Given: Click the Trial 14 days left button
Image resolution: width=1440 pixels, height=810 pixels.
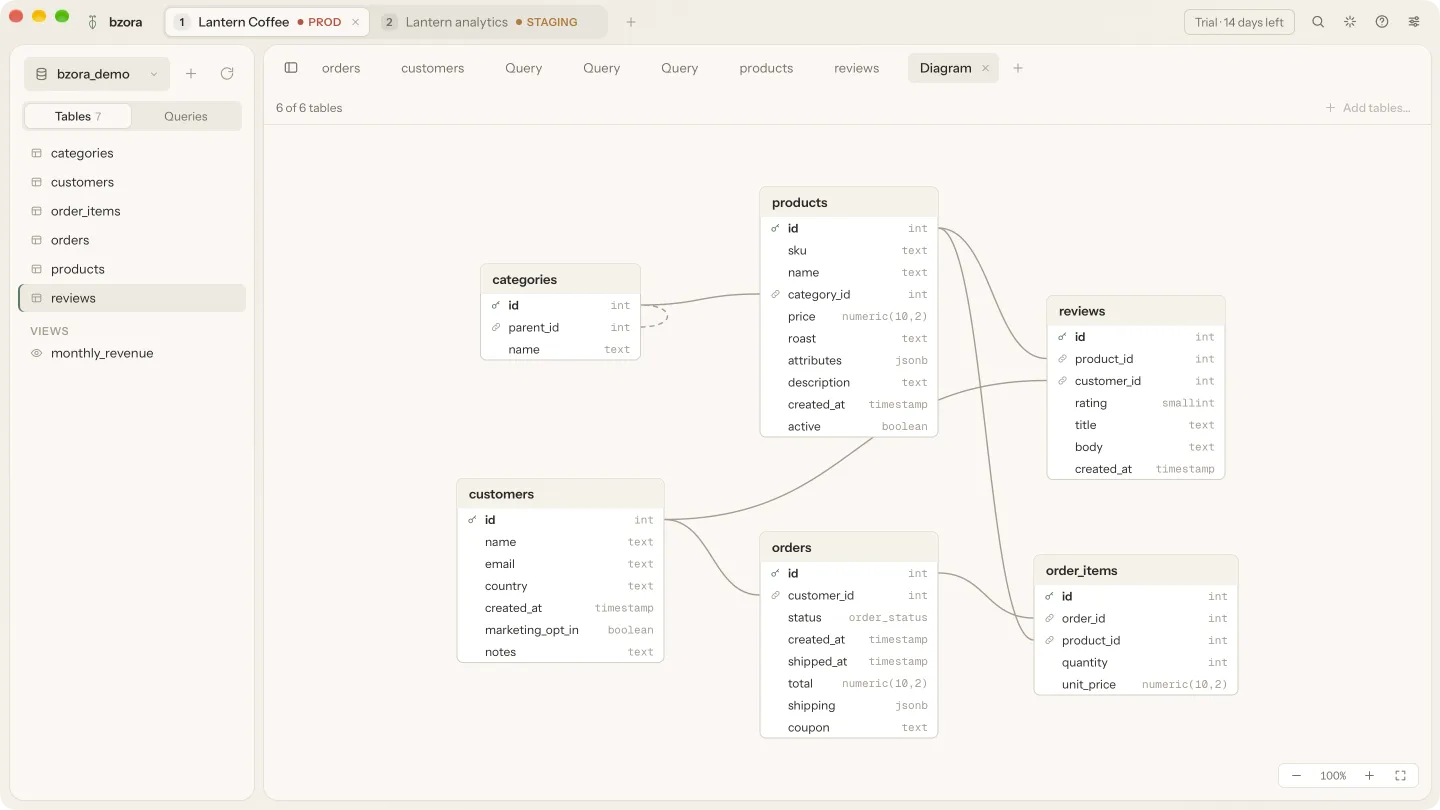Looking at the screenshot, I should click(1240, 22).
